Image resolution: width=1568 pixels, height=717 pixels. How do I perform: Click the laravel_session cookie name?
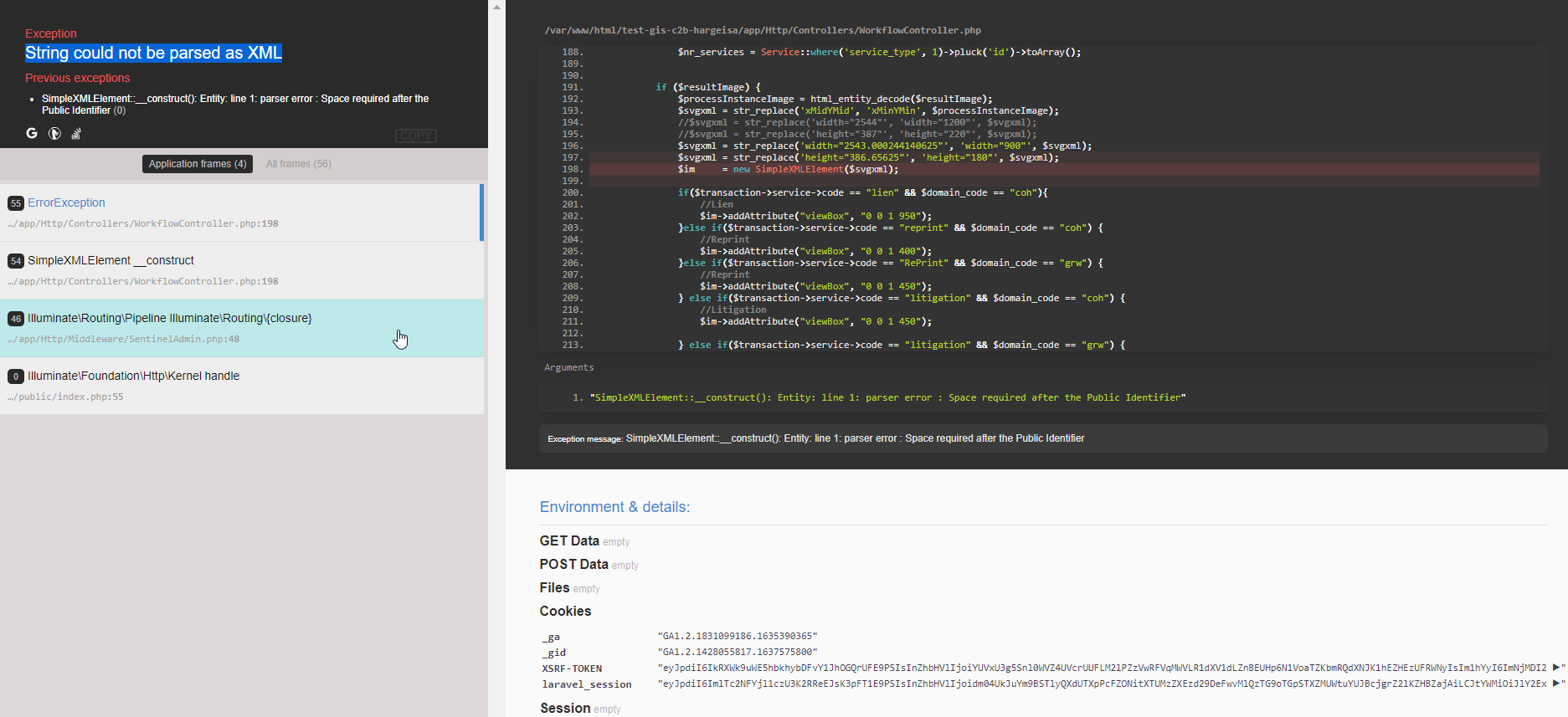[x=587, y=684]
